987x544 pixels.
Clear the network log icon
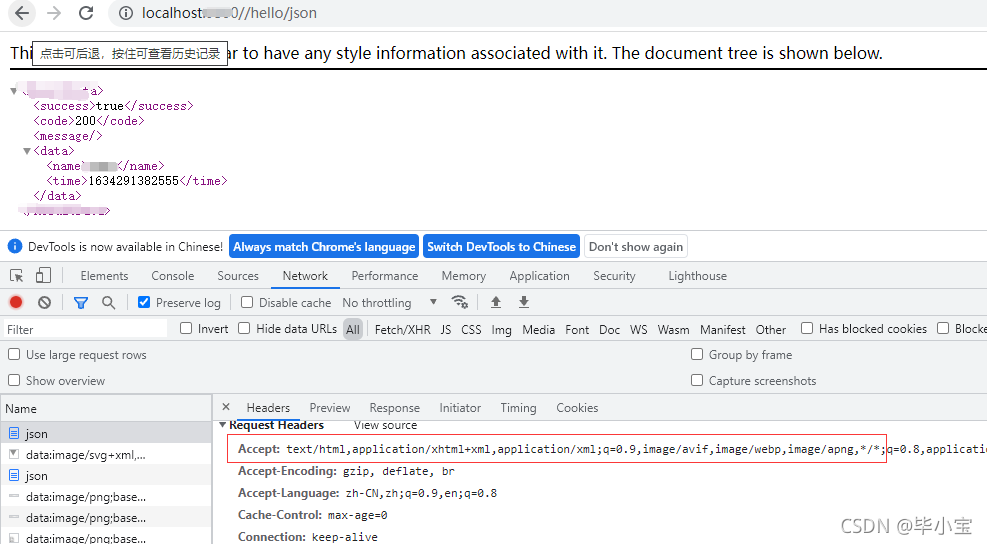coord(44,303)
